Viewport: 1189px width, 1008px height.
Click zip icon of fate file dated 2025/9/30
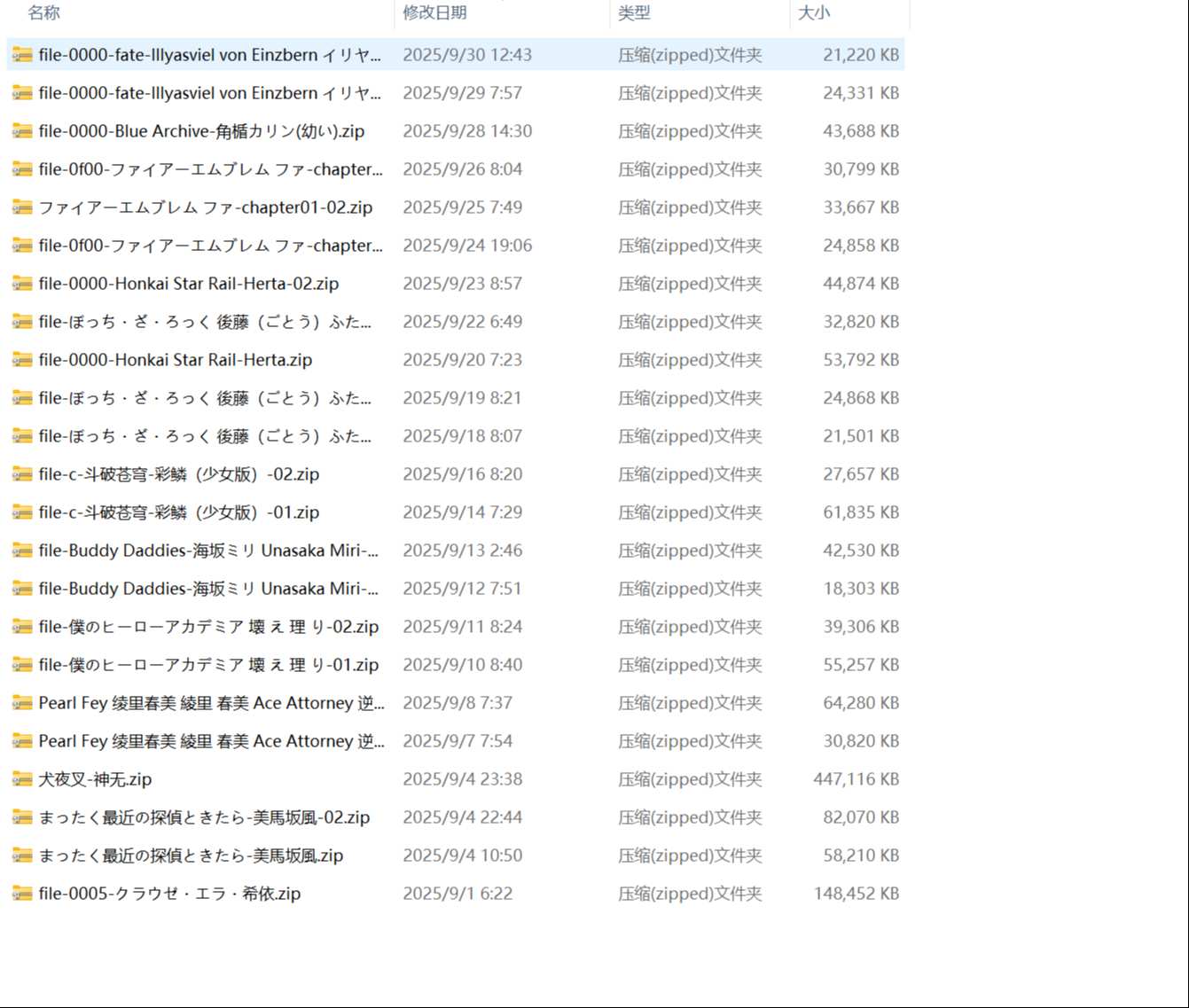coord(22,55)
